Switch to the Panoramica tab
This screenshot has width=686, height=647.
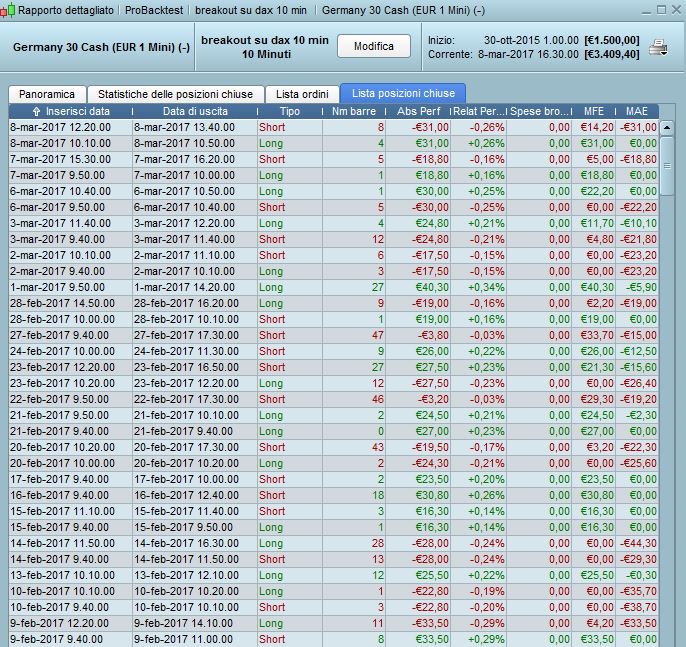click(x=47, y=94)
